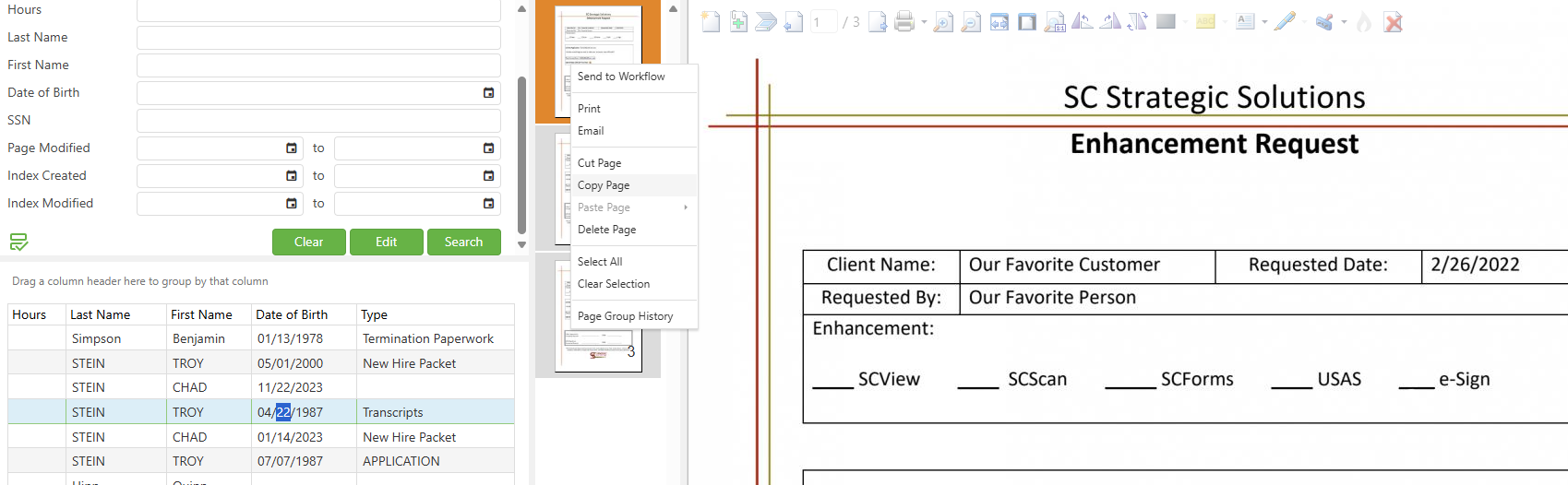Click the green checklist icon beside Clear

click(x=18, y=242)
